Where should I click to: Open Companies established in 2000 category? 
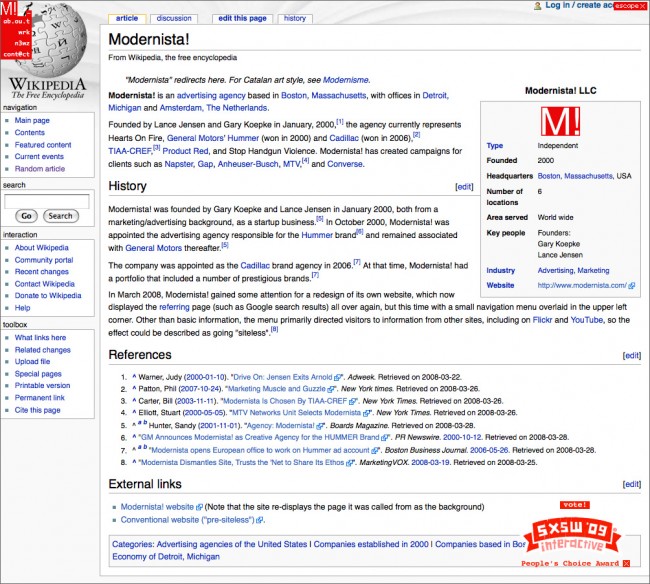pyautogui.click(x=371, y=544)
